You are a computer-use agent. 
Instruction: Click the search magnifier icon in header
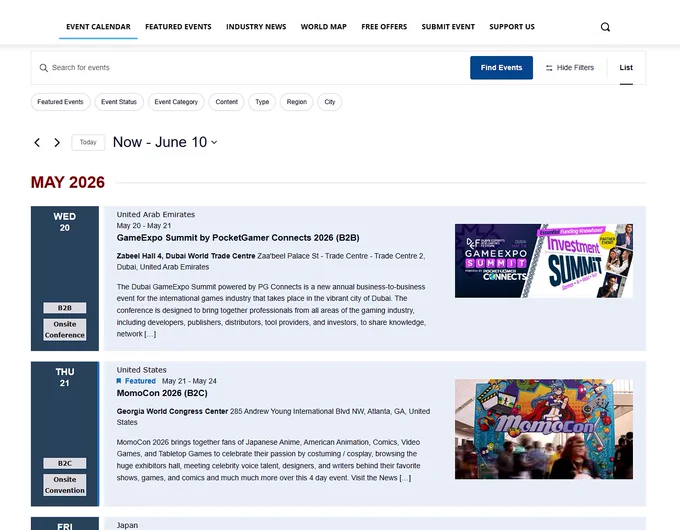605,27
